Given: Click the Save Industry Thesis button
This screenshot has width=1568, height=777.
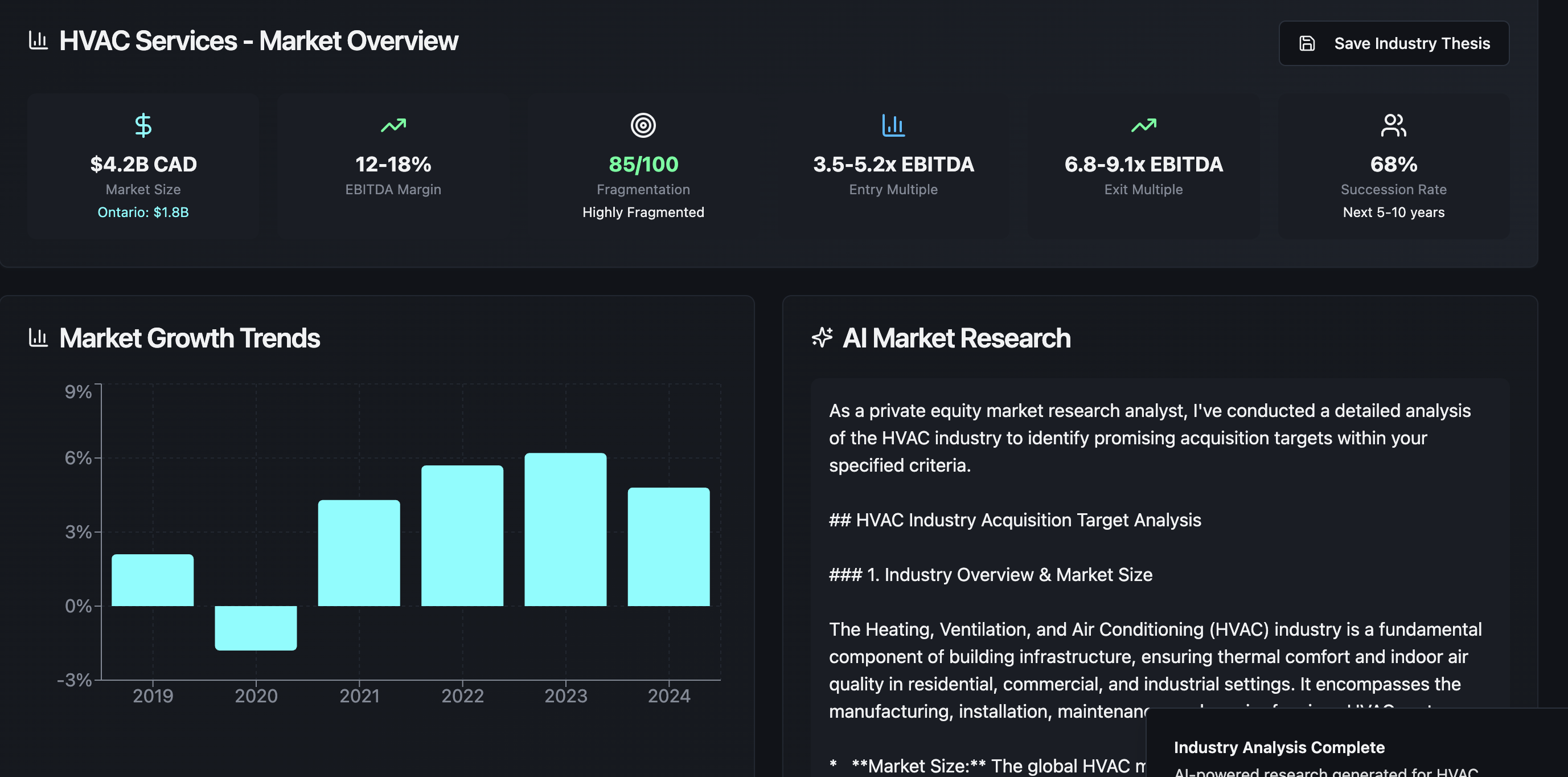Looking at the screenshot, I should (1393, 43).
